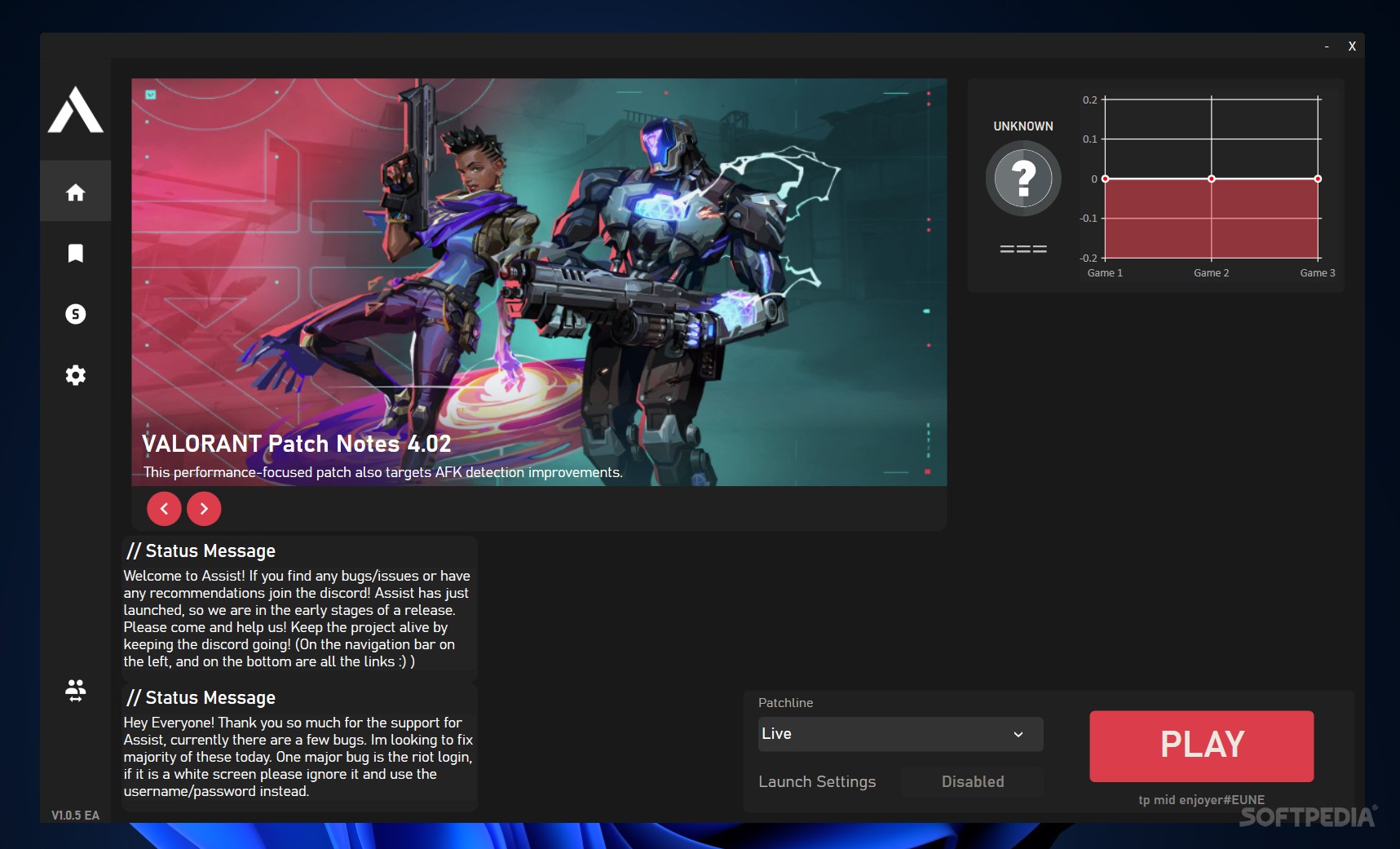
Task: Click the Game 1 data point on chart
Action: pos(1105,179)
